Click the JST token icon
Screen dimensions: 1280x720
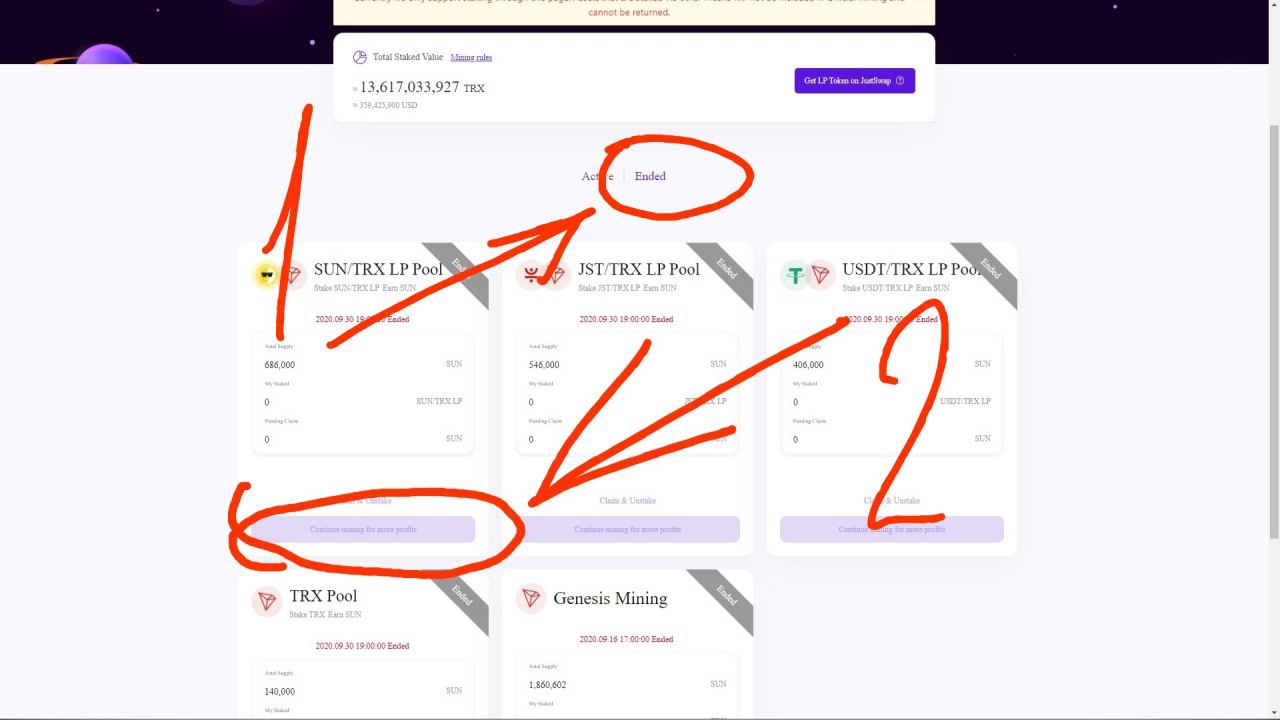(530, 275)
